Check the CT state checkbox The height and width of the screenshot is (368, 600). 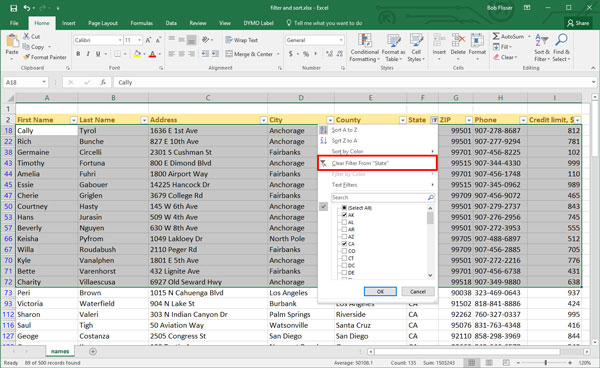click(x=344, y=258)
